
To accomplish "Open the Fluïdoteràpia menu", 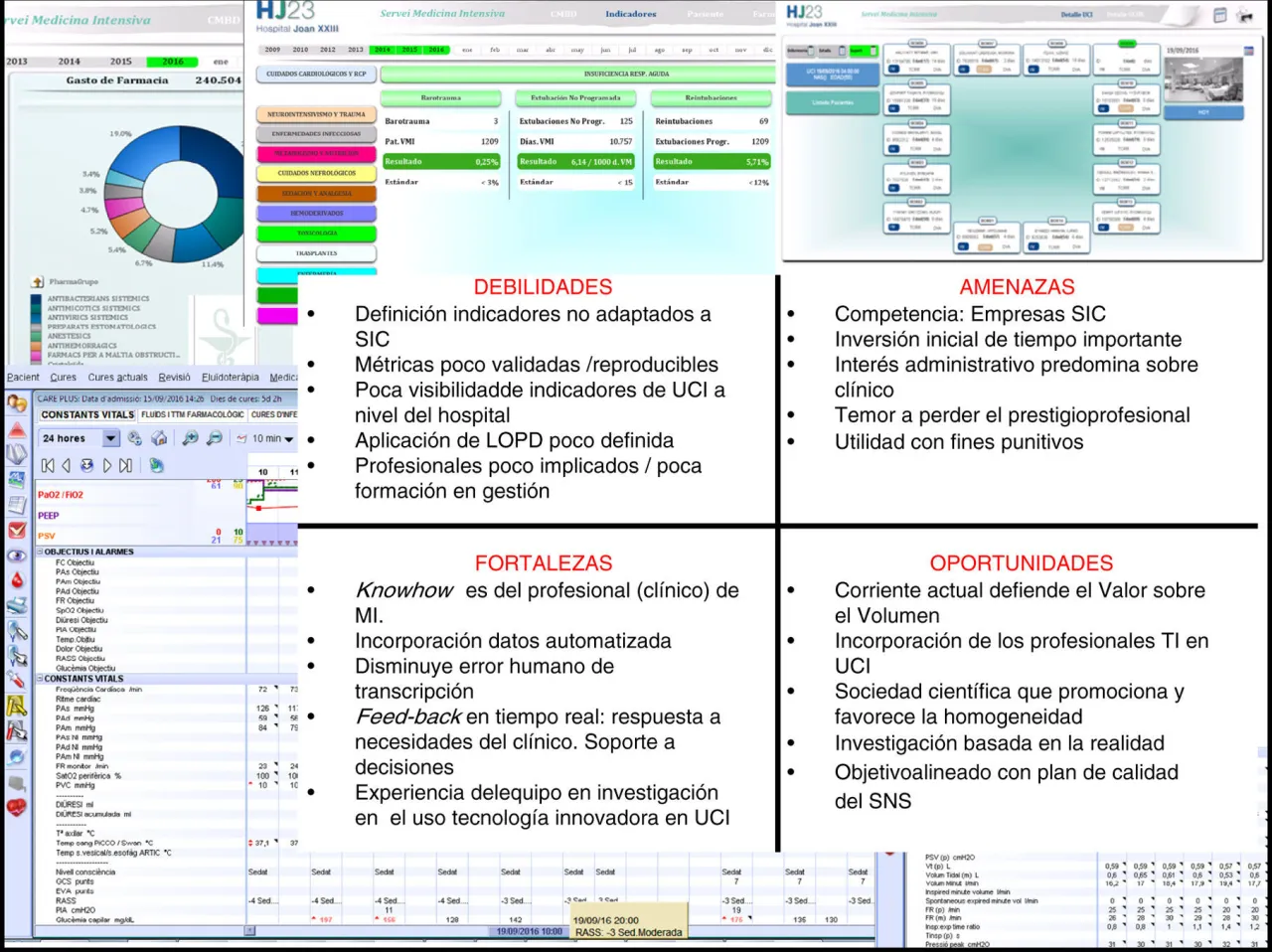I will (230, 378).
